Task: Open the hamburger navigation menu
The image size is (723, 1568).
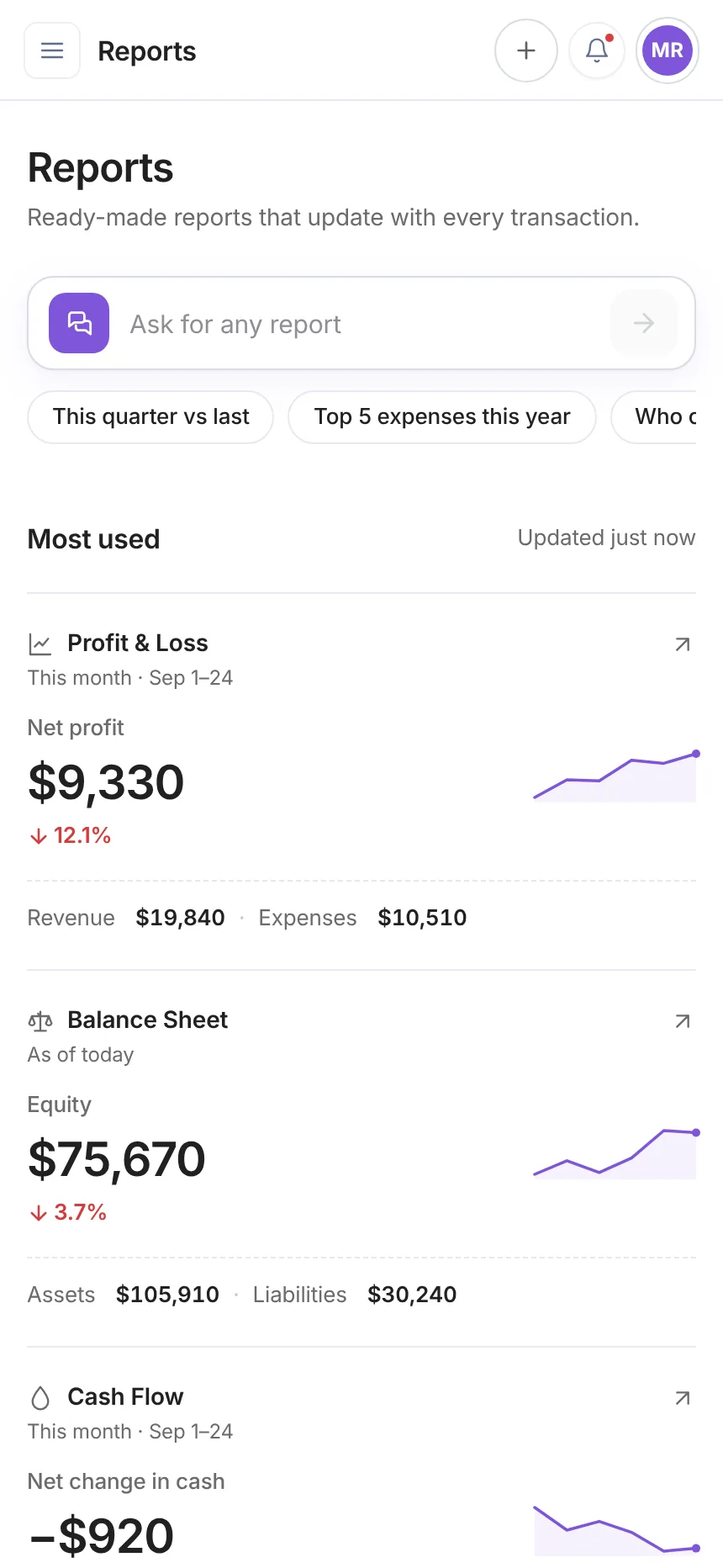Action: coord(52,50)
